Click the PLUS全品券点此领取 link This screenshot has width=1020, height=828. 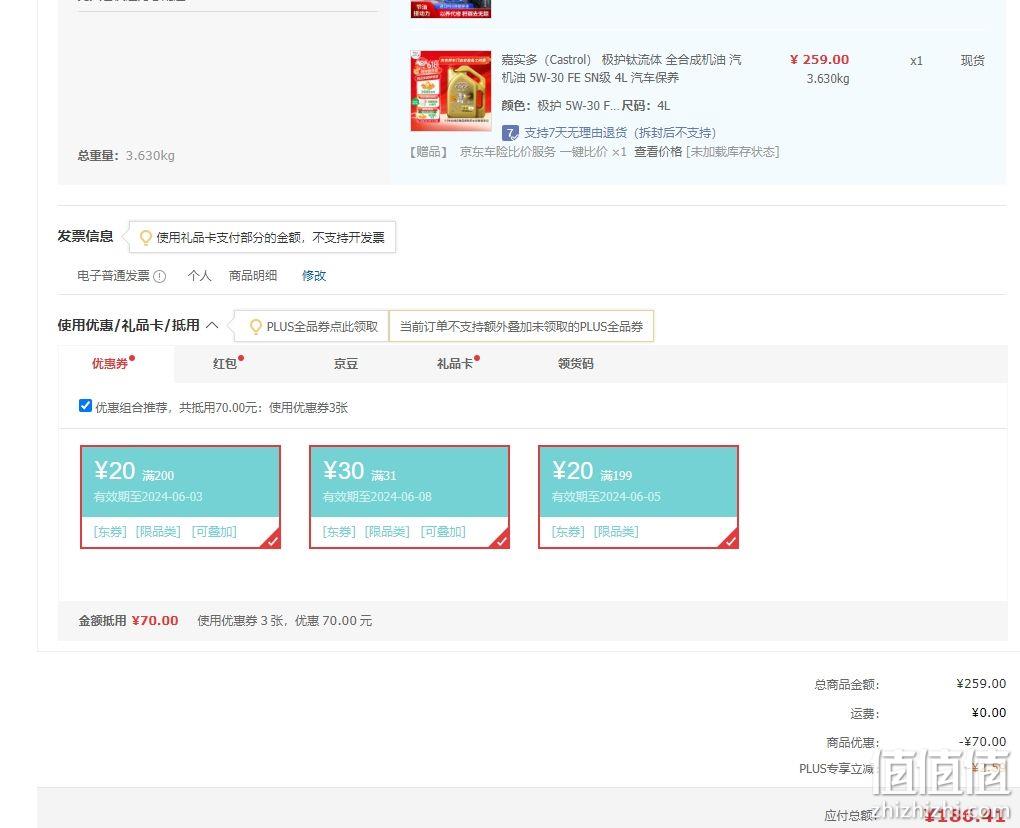tap(322, 327)
